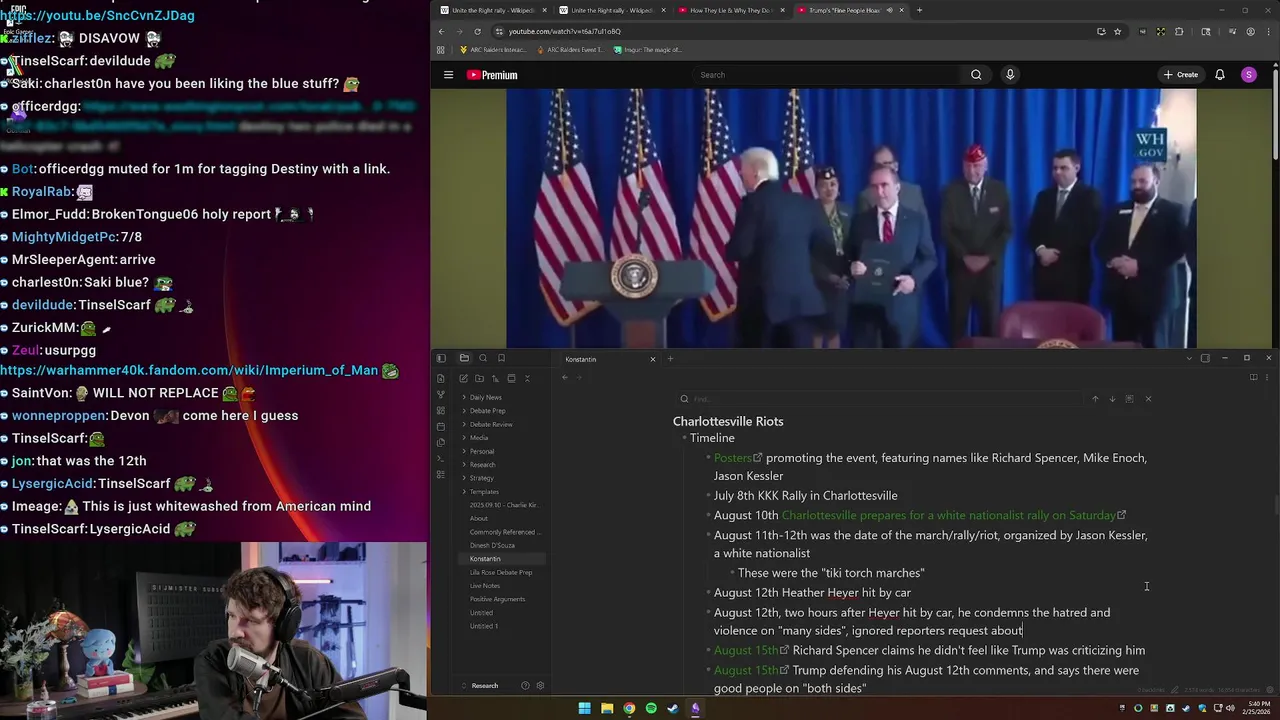Click the Find input field in note
Viewport: 1280px width, 720px height.
880,399
